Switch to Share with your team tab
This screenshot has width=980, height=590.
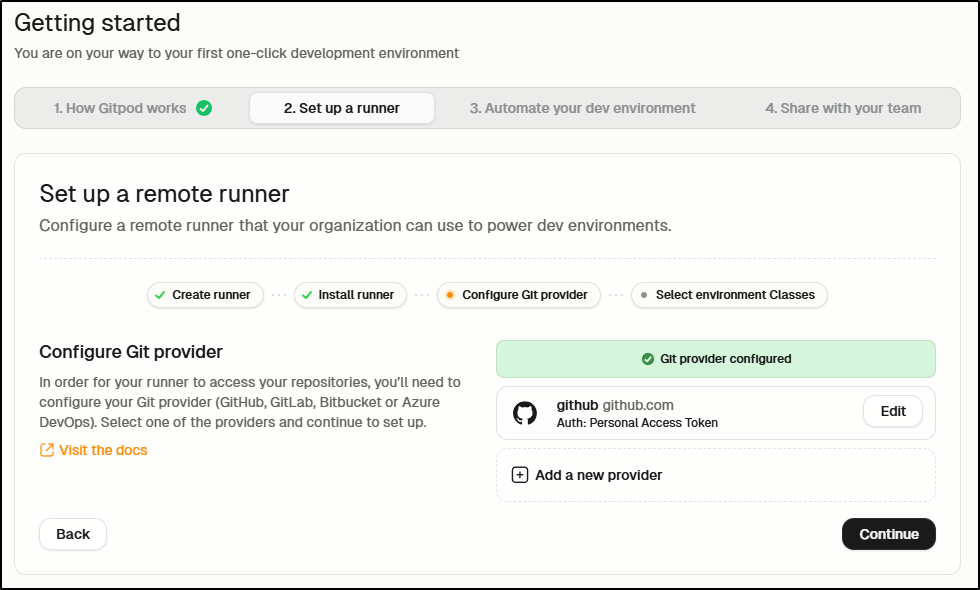[x=843, y=108]
